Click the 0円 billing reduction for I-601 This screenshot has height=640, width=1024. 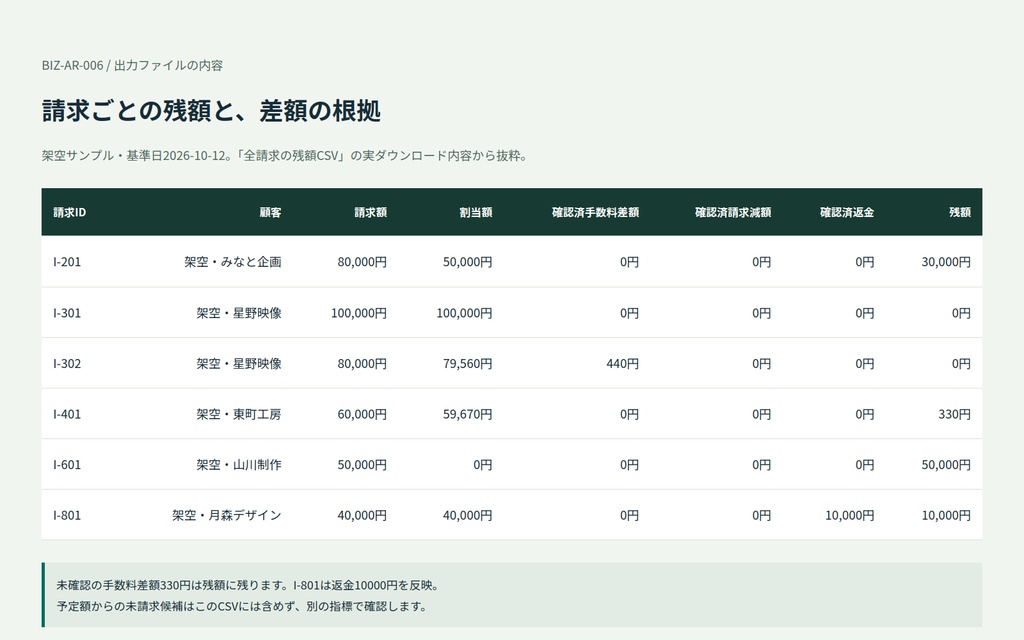click(761, 464)
